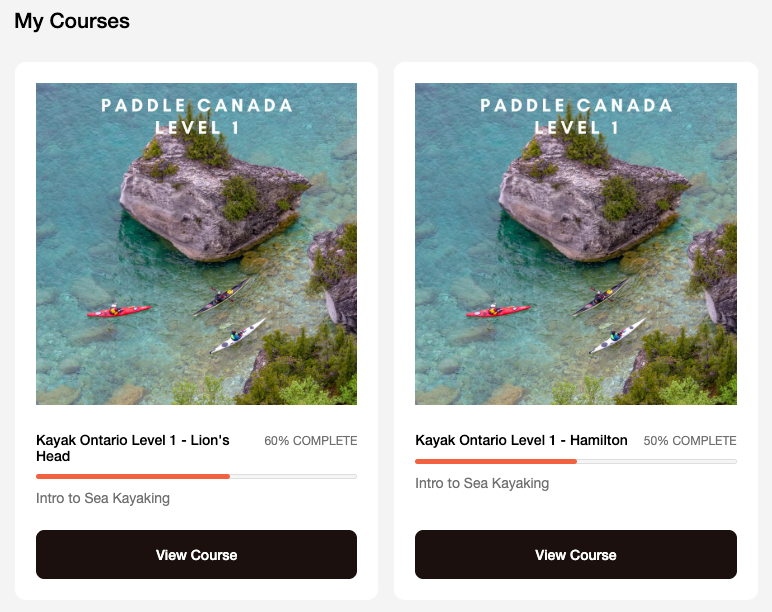
Task: Click Paddle Canada Level 1 text on Lion's Head image
Action: point(197,116)
